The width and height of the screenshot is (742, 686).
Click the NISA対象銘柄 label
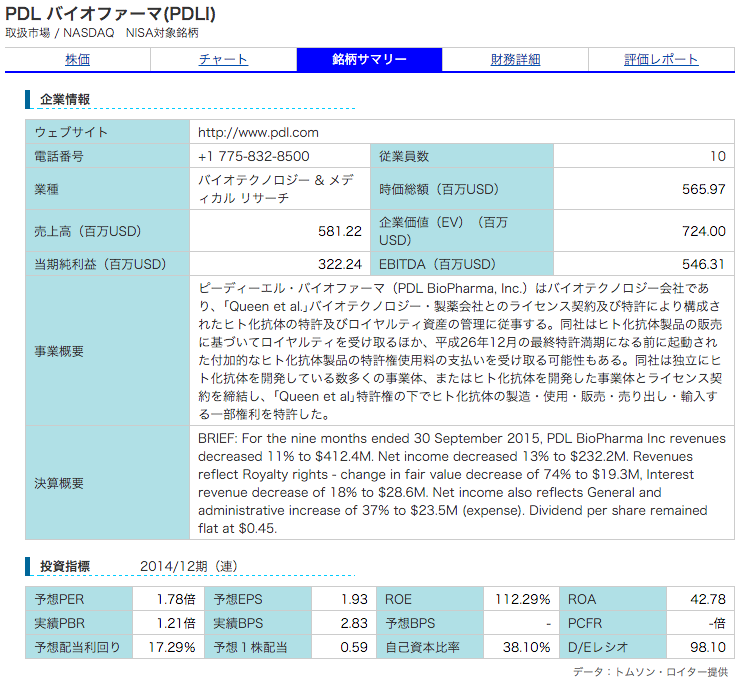(162, 33)
